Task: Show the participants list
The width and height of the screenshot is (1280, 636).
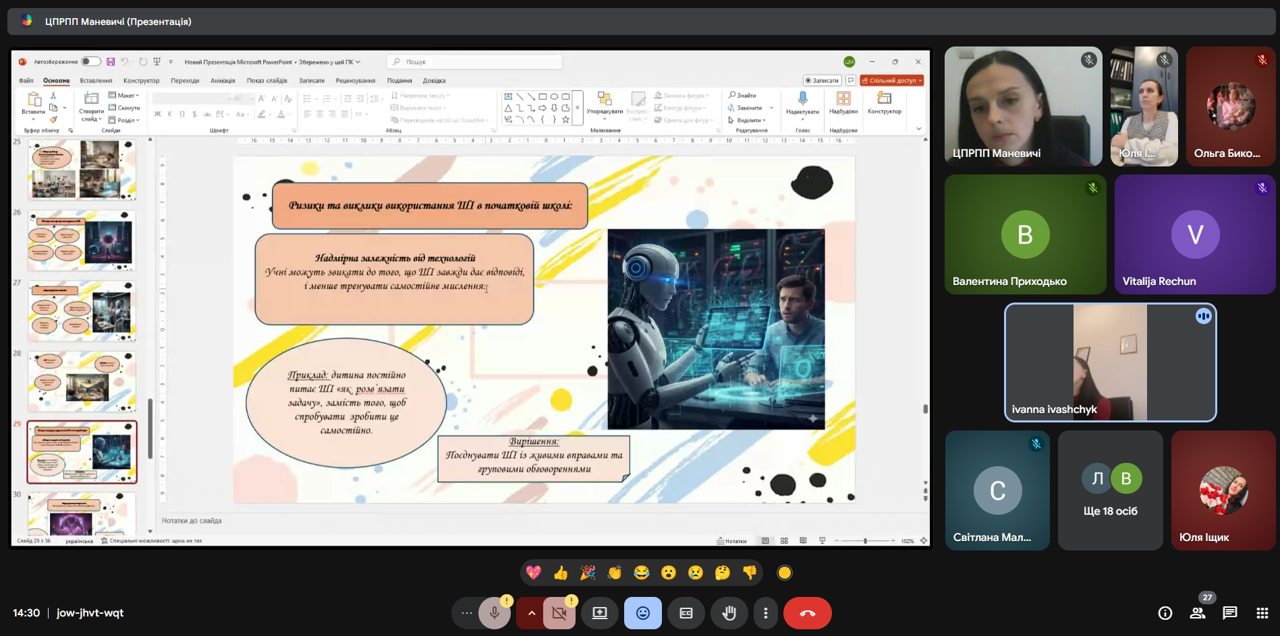Action: (1198, 613)
